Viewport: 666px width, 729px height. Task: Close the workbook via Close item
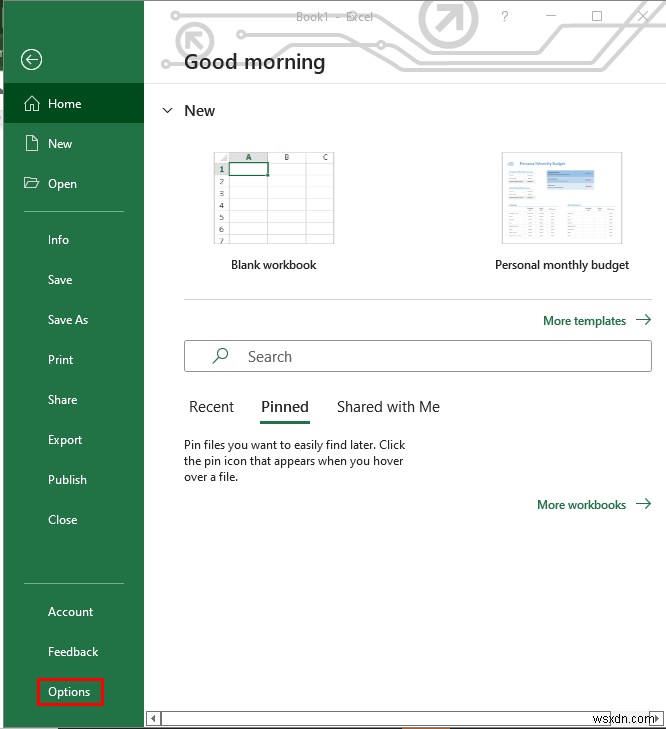pos(62,520)
